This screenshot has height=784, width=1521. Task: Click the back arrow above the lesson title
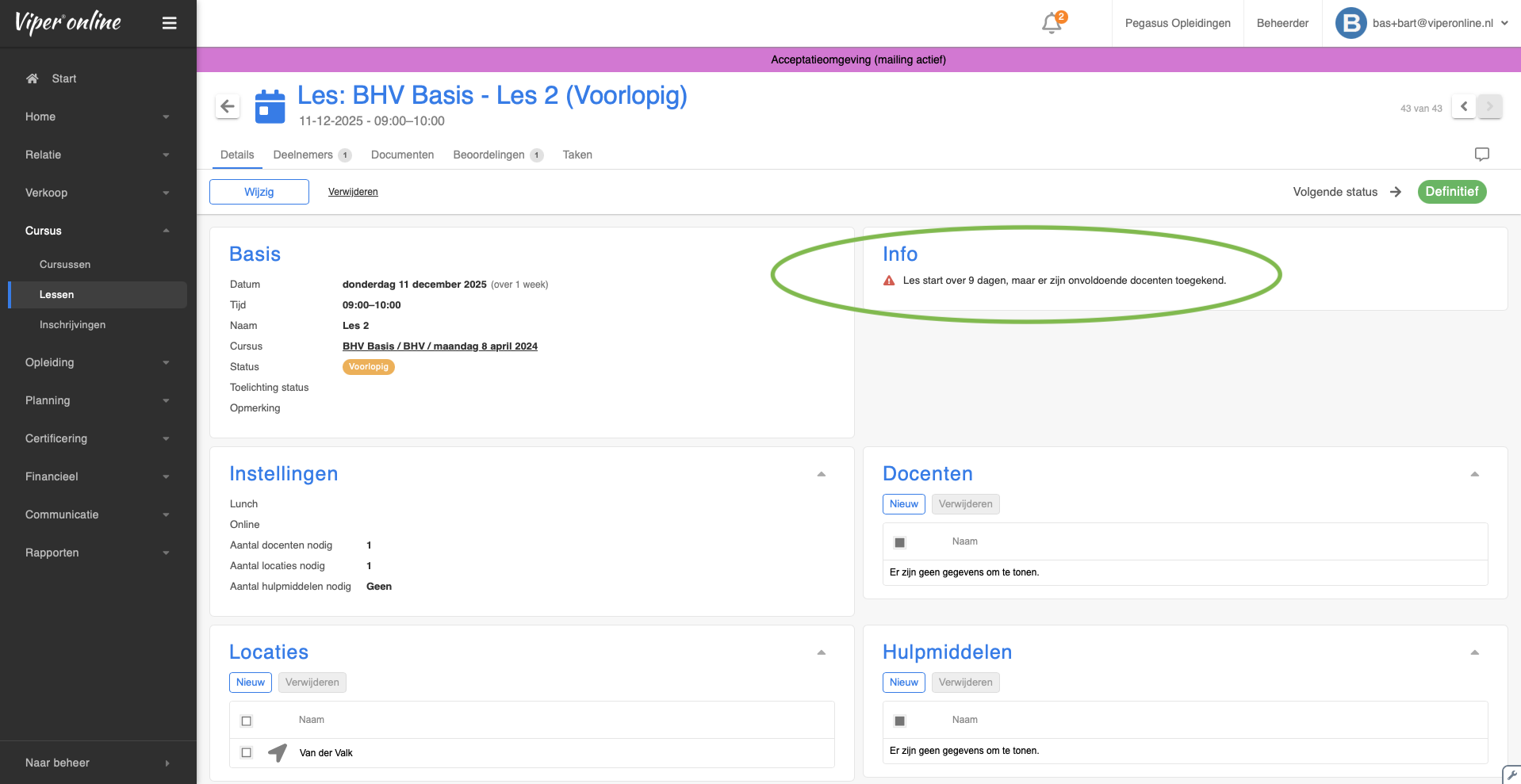[x=228, y=105]
